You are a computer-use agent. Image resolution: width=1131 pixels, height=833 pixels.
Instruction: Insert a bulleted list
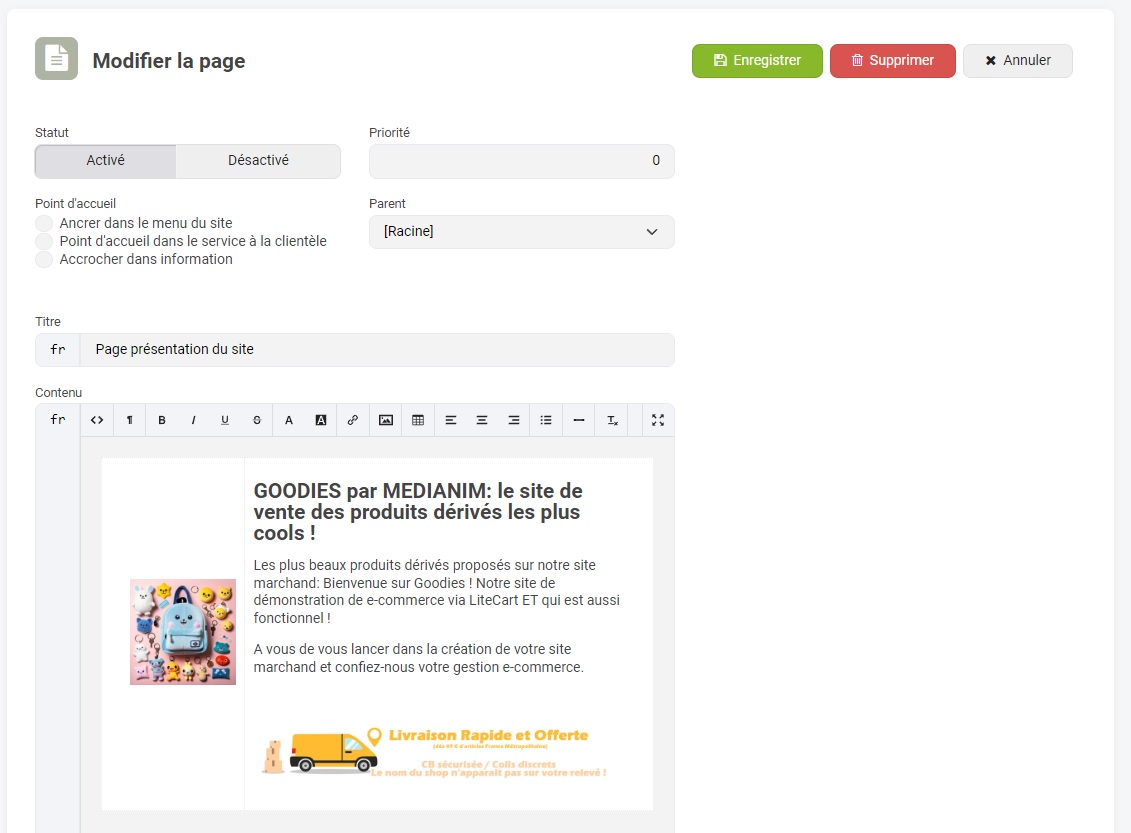[546, 420]
